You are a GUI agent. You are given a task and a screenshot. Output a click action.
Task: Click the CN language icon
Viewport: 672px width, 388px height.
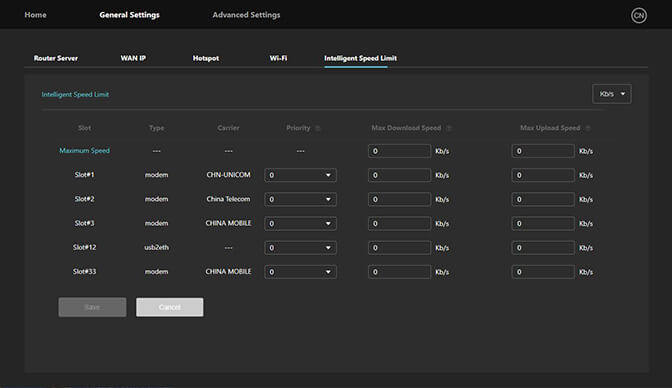click(639, 15)
